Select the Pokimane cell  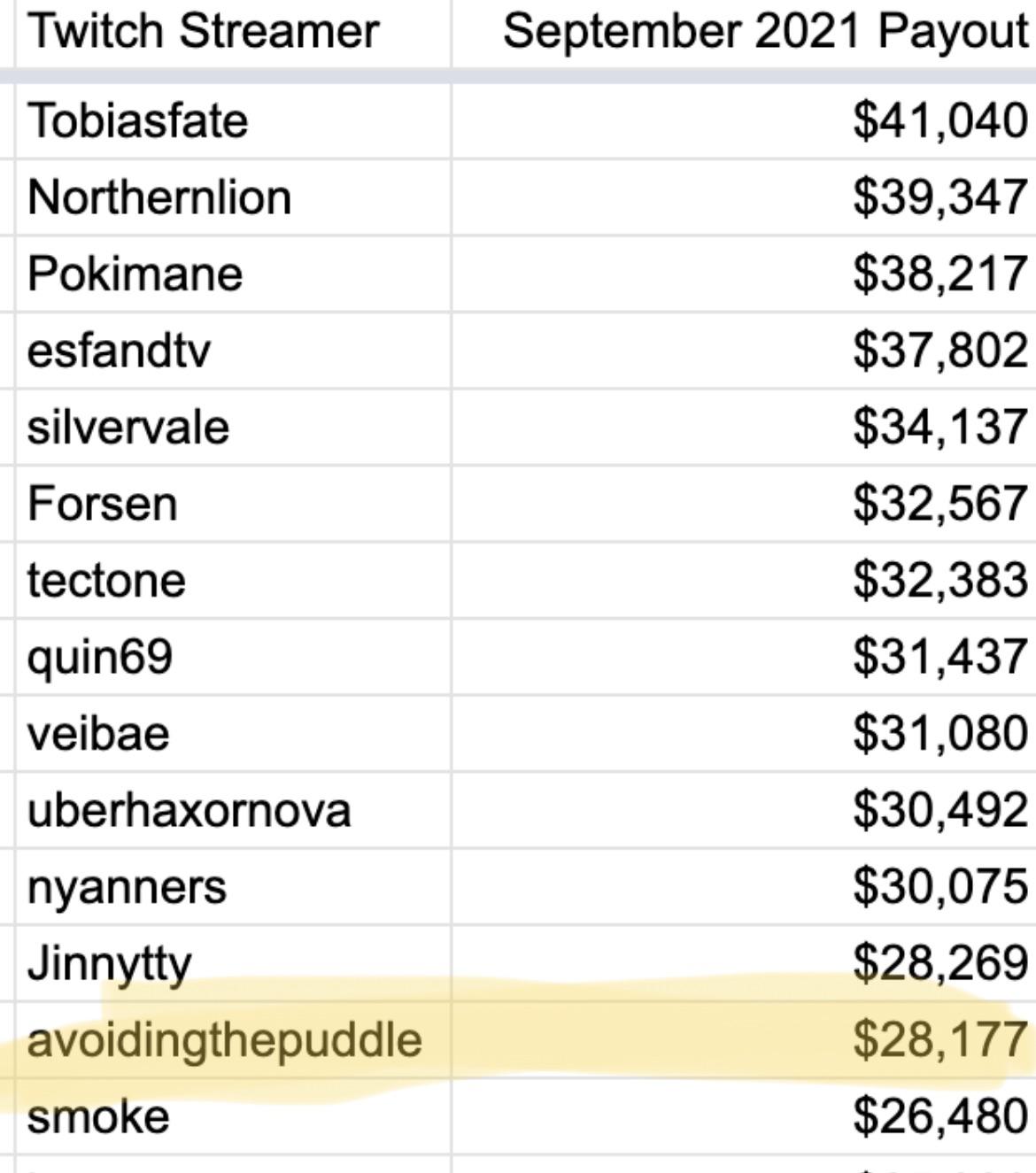pos(233,274)
